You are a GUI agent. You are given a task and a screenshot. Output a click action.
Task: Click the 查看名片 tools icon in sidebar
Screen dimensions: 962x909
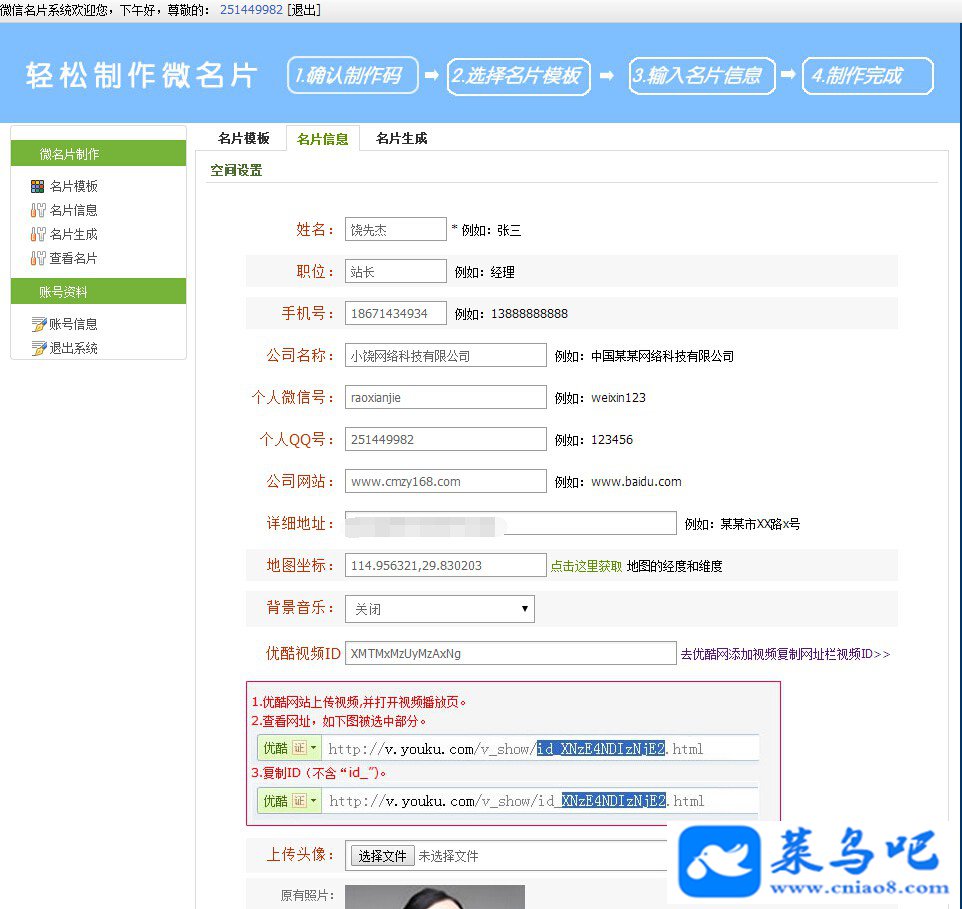[37, 258]
